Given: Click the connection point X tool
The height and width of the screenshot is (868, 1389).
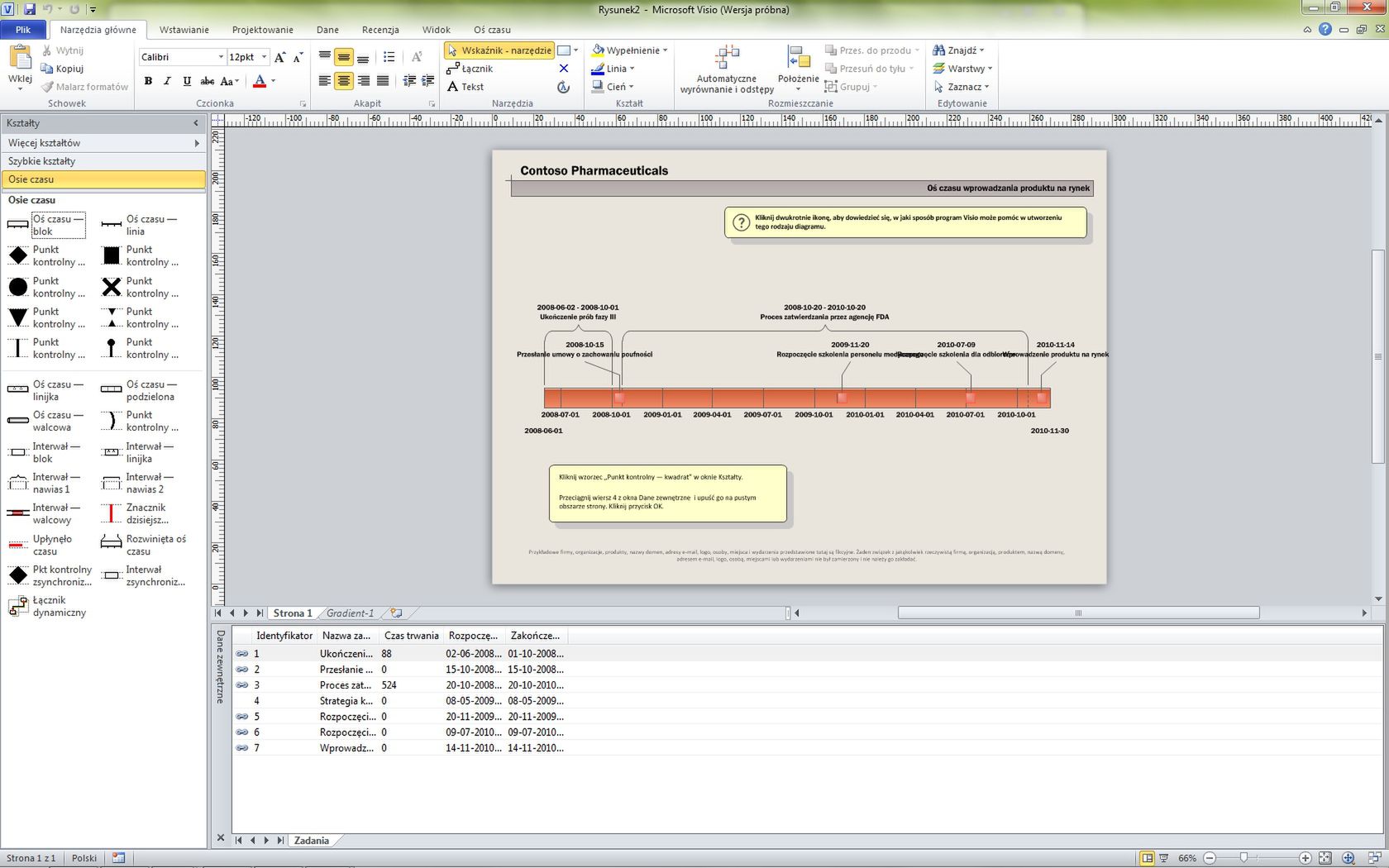Looking at the screenshot, I should coord(564,69).
